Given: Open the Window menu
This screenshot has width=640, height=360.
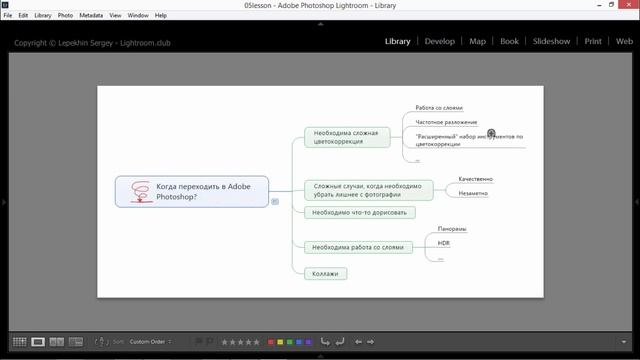Looking at the screenshot, I should [x=138, y=16].
